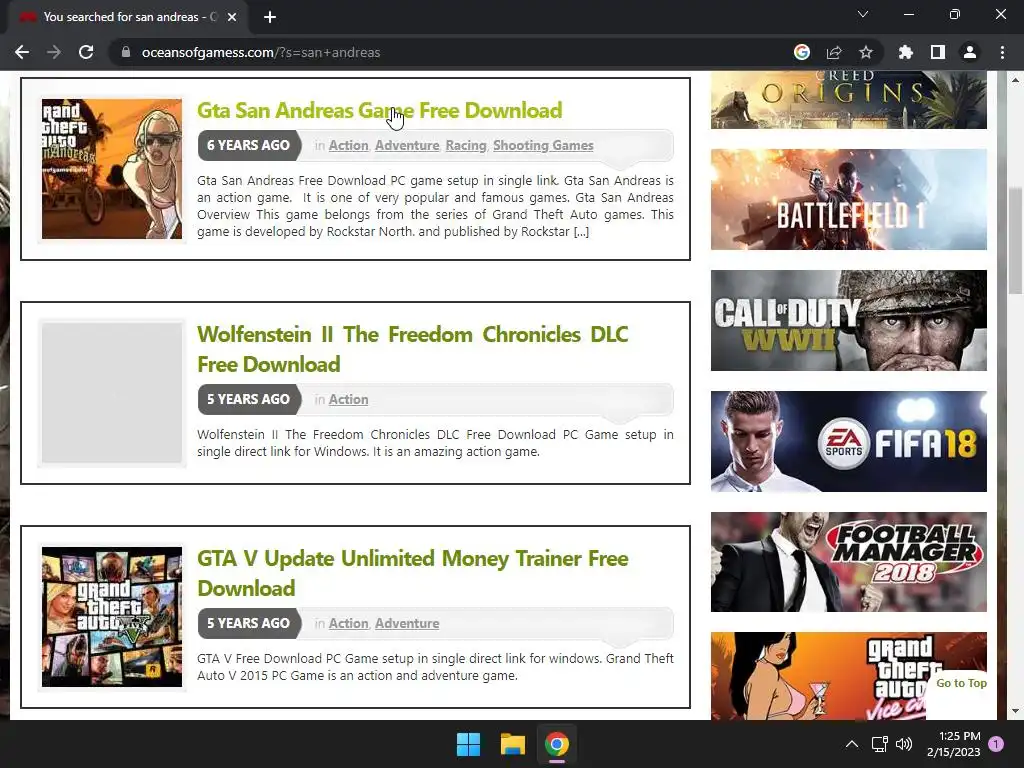Open the Racing category link

coord(466,146)
